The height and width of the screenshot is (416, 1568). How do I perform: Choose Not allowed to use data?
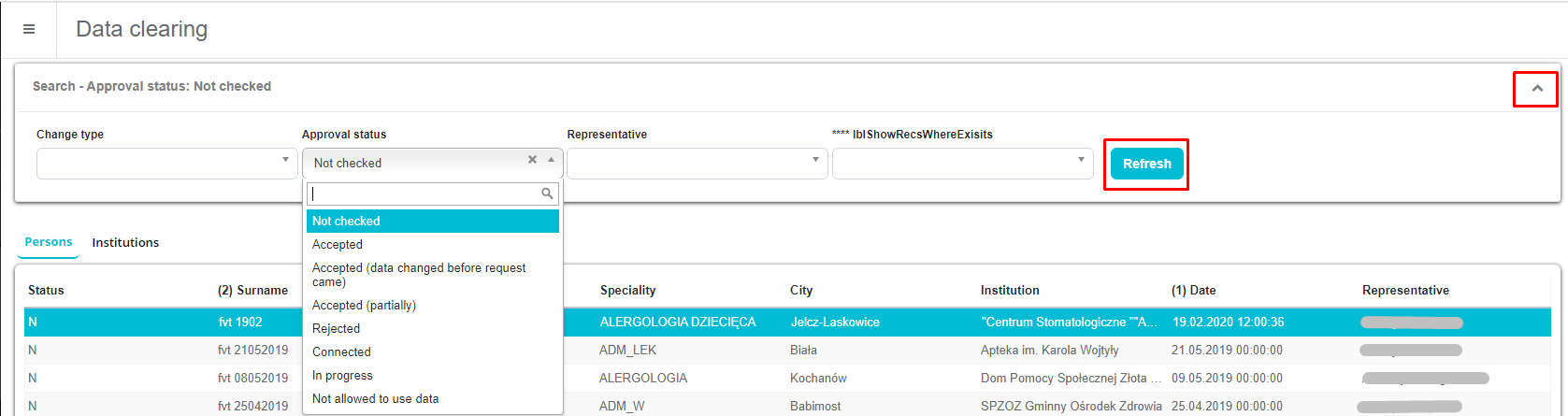(375, 398)
